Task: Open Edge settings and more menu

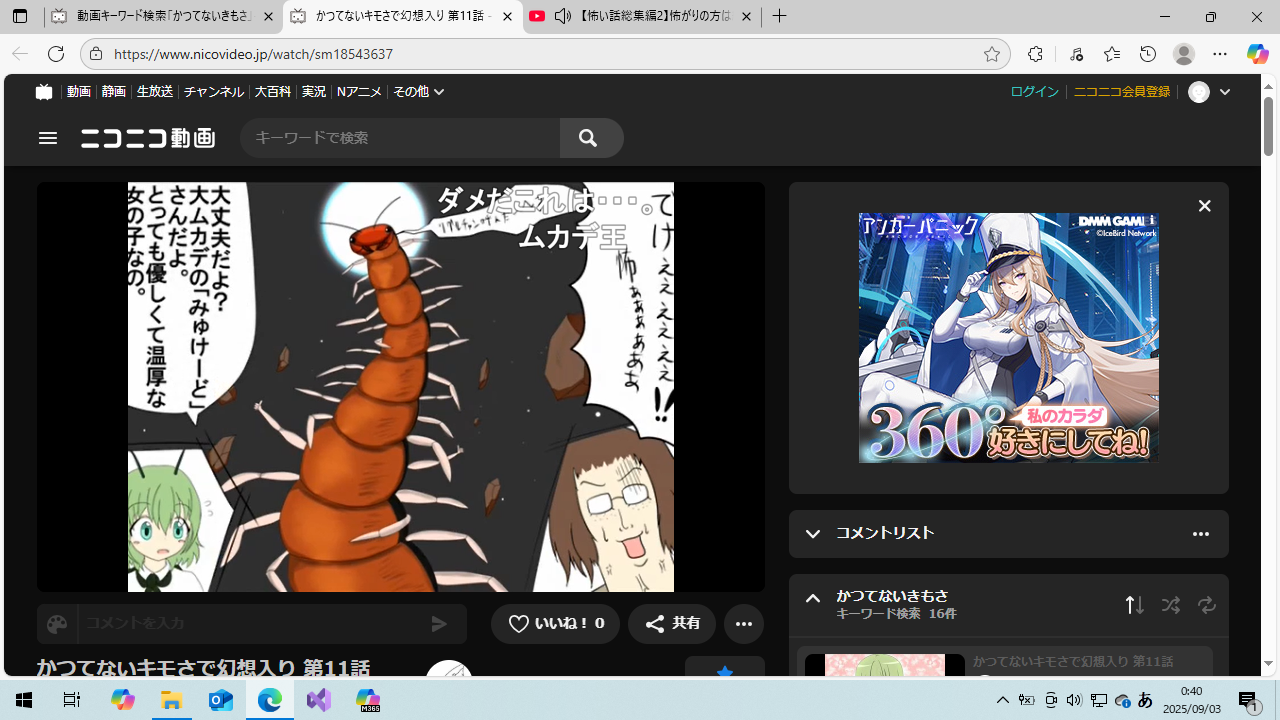Action: click(1220, 54)
